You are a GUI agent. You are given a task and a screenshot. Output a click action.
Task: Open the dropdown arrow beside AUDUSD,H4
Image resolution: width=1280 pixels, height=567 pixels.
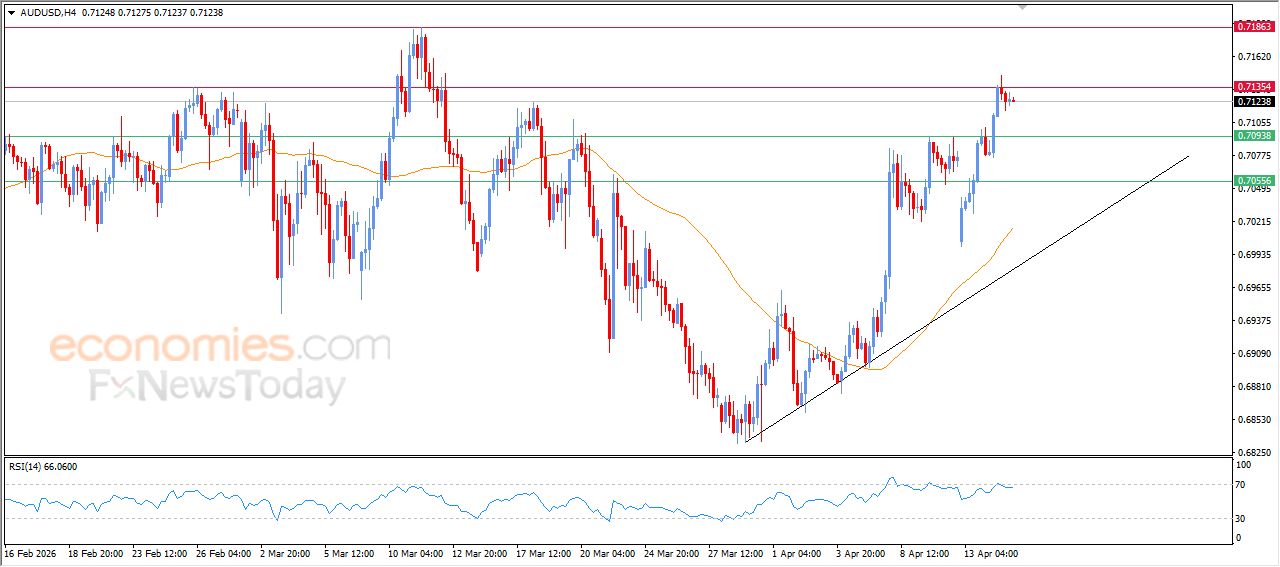coord(11,13)
